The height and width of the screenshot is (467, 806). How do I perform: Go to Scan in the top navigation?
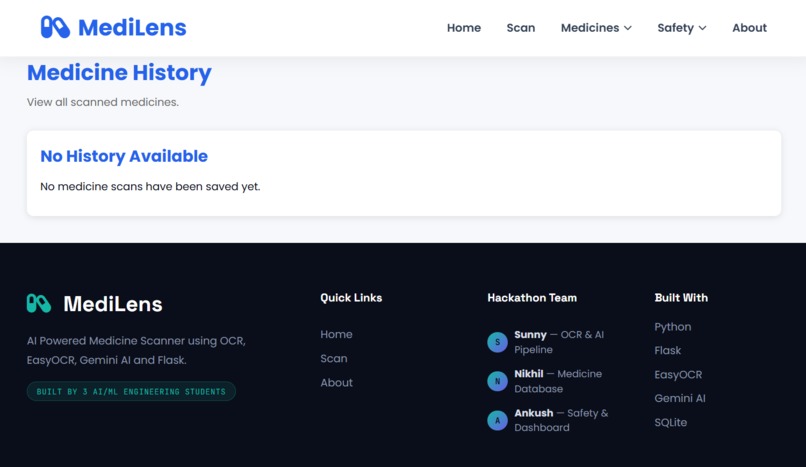coord(521,28)
